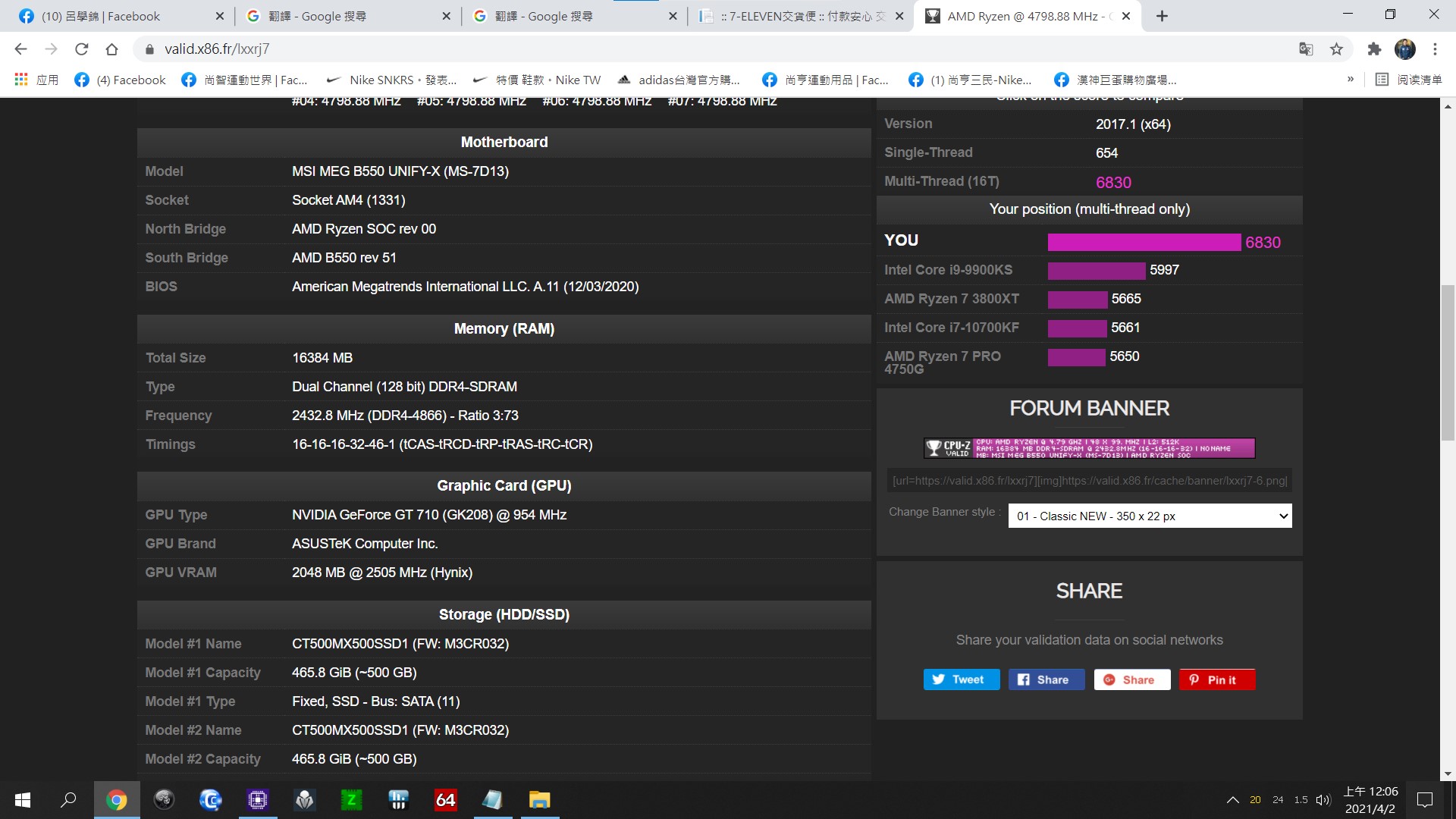The image size is (1456, 819).
Task: Share the validation via Tweet button
Action: 961,679
